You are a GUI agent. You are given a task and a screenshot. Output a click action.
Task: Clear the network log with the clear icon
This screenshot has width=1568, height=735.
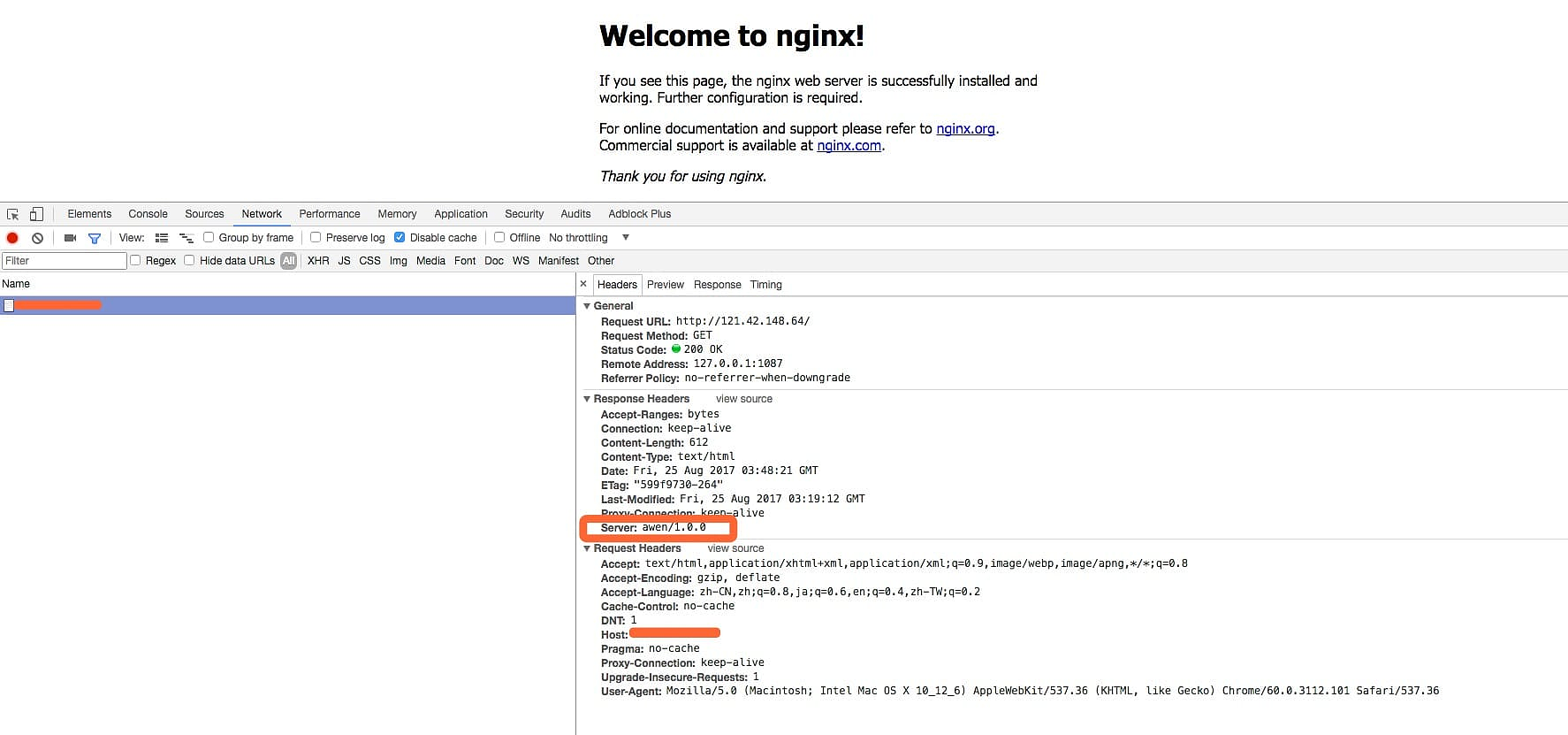pos(37,238)
